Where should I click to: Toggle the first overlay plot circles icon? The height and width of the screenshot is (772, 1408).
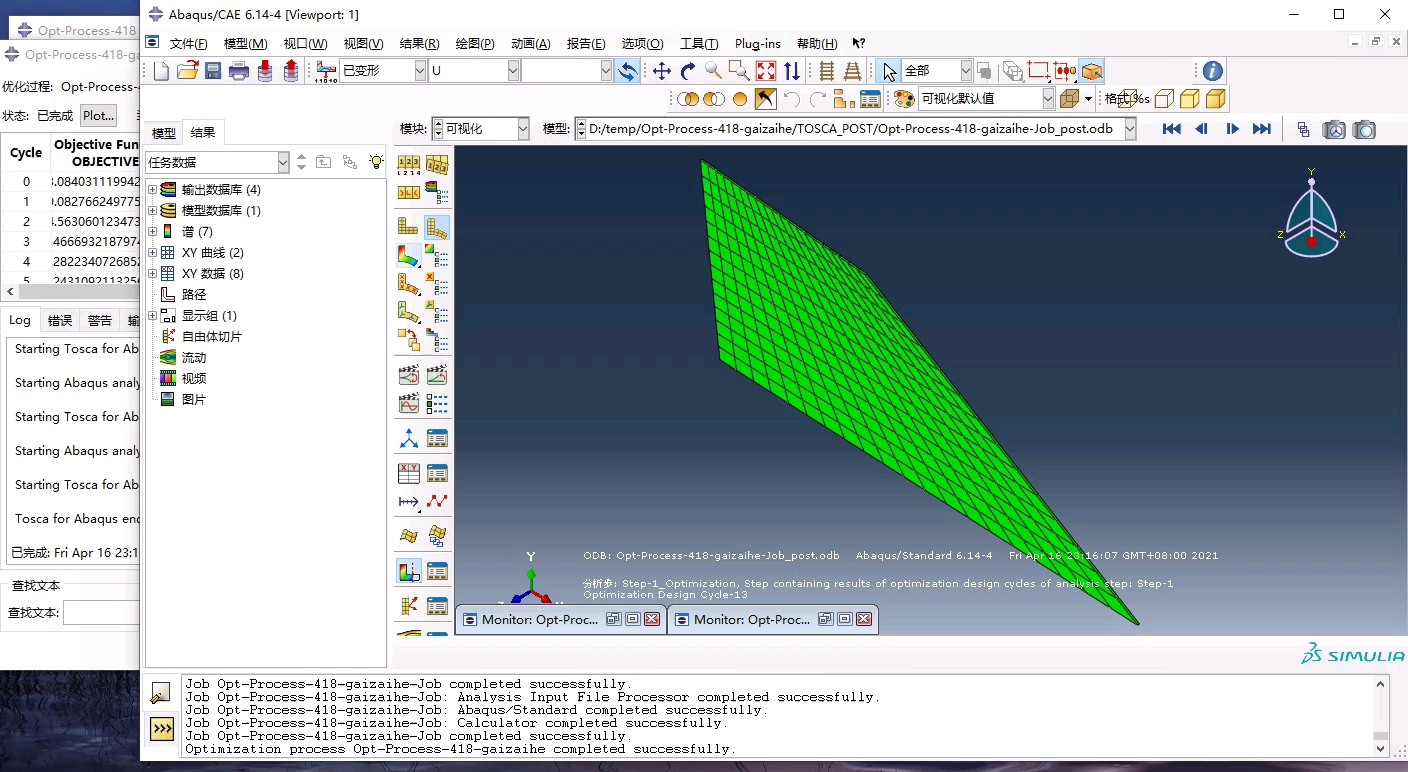[x=688, y=99]
